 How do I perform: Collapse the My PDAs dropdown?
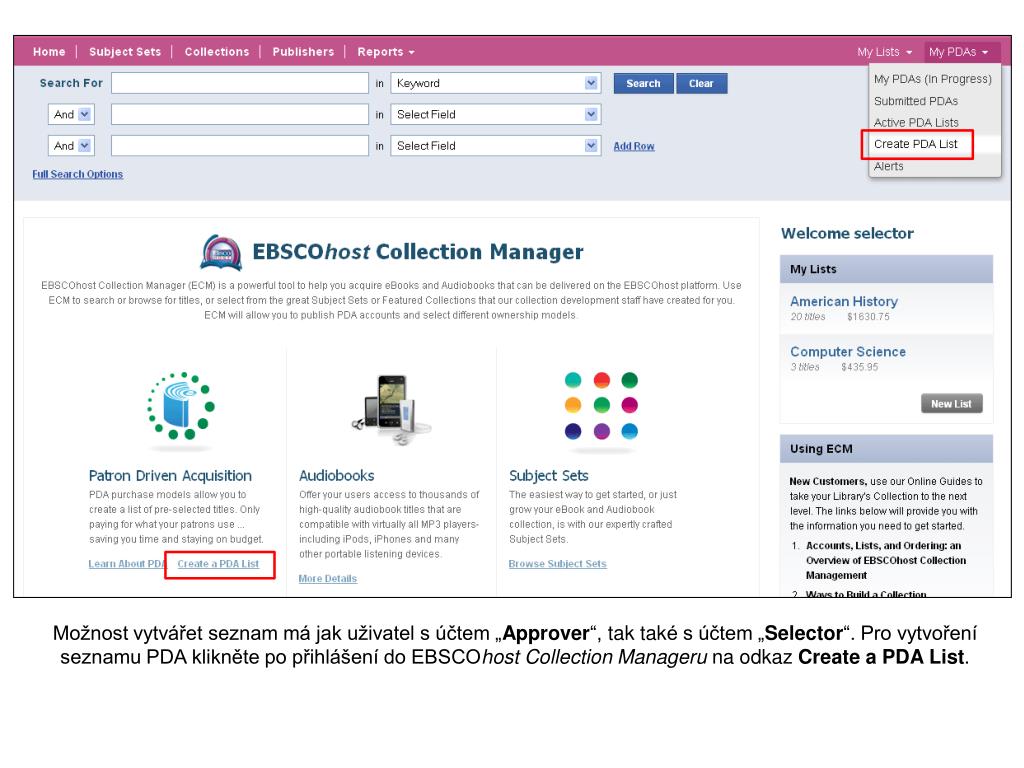click(x=959, y=52)
